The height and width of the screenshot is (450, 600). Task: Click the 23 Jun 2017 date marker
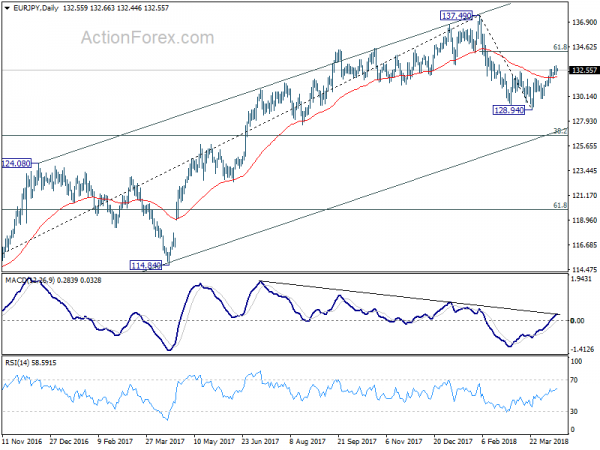pyautogui.click(x=260, y=441)
